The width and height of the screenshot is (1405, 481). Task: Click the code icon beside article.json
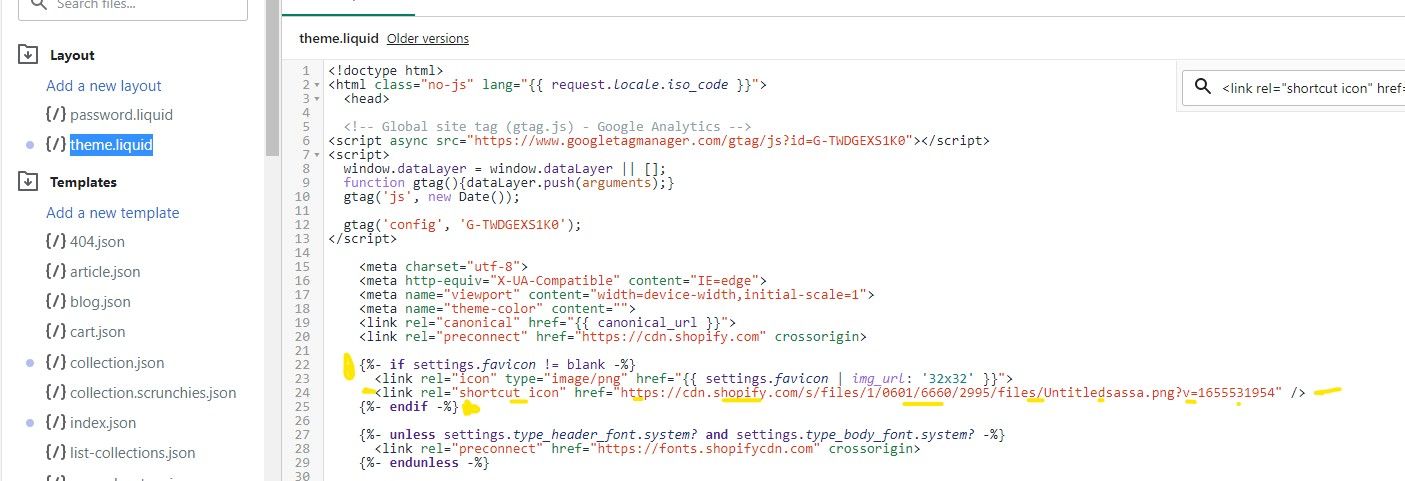[55, 272]
